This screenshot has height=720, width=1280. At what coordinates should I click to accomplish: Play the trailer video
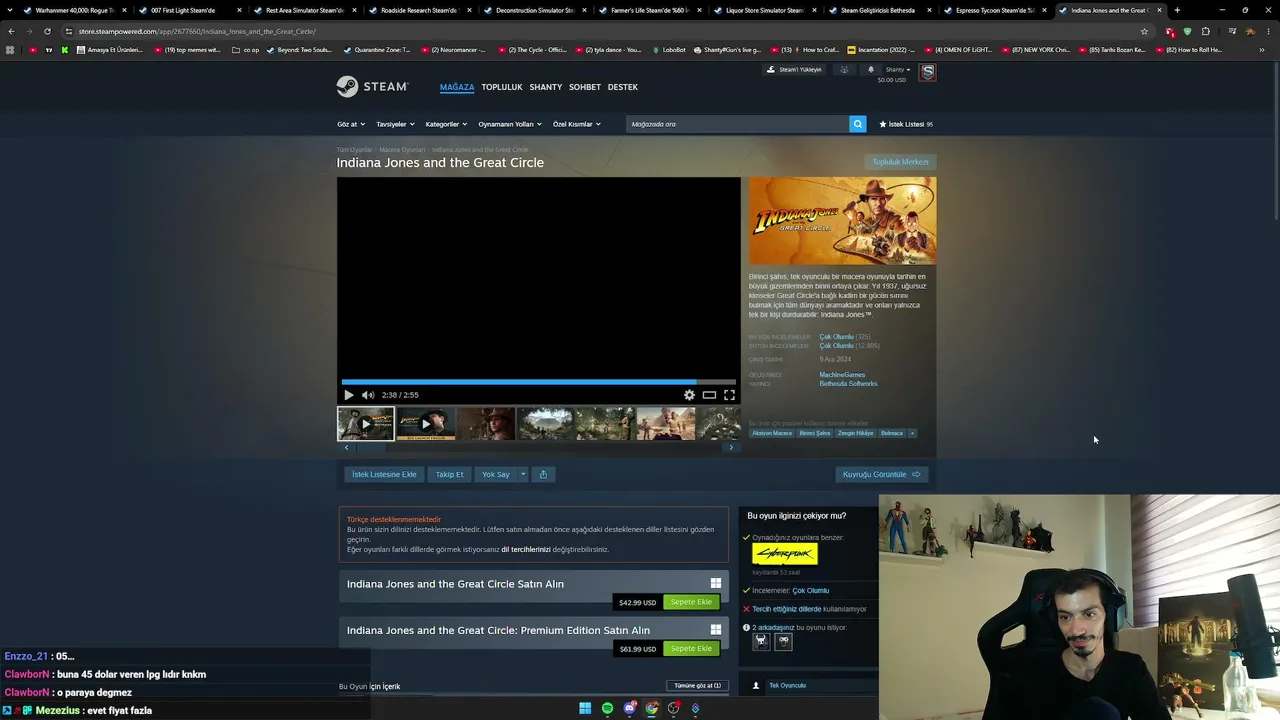pos(349,395)
